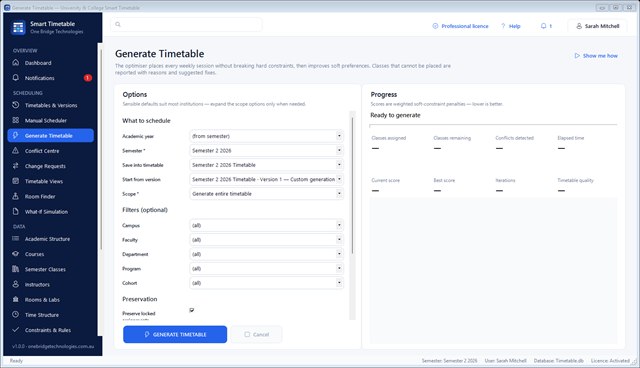This screenshot has height=368, width=640.
Task: Click status bar User: Sarah Mitchell text
Action: click(505, 361)
